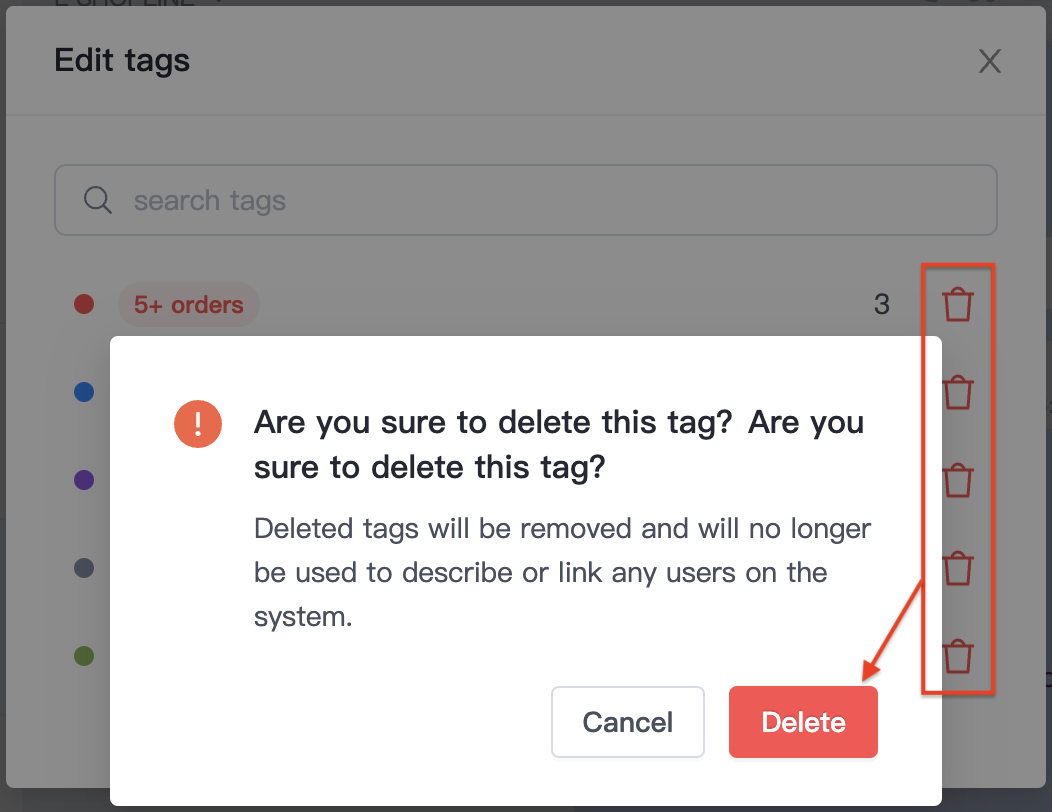This screenshot has width=1052, height=812.
Task: Select the purple tag color dot
Action: tap(84, 480)
